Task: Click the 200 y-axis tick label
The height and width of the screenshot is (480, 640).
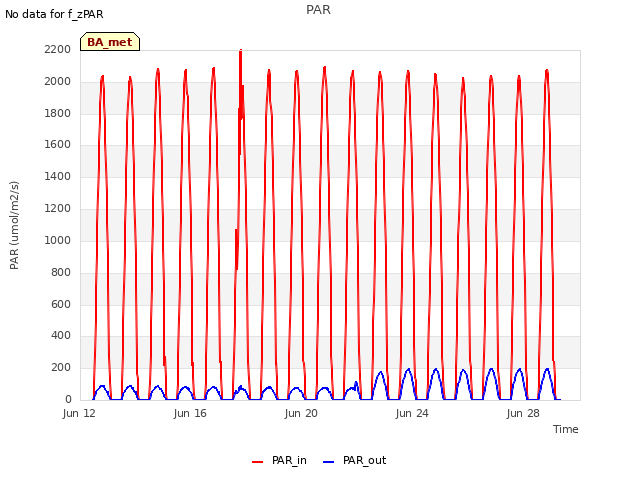Action: point(61,367)
